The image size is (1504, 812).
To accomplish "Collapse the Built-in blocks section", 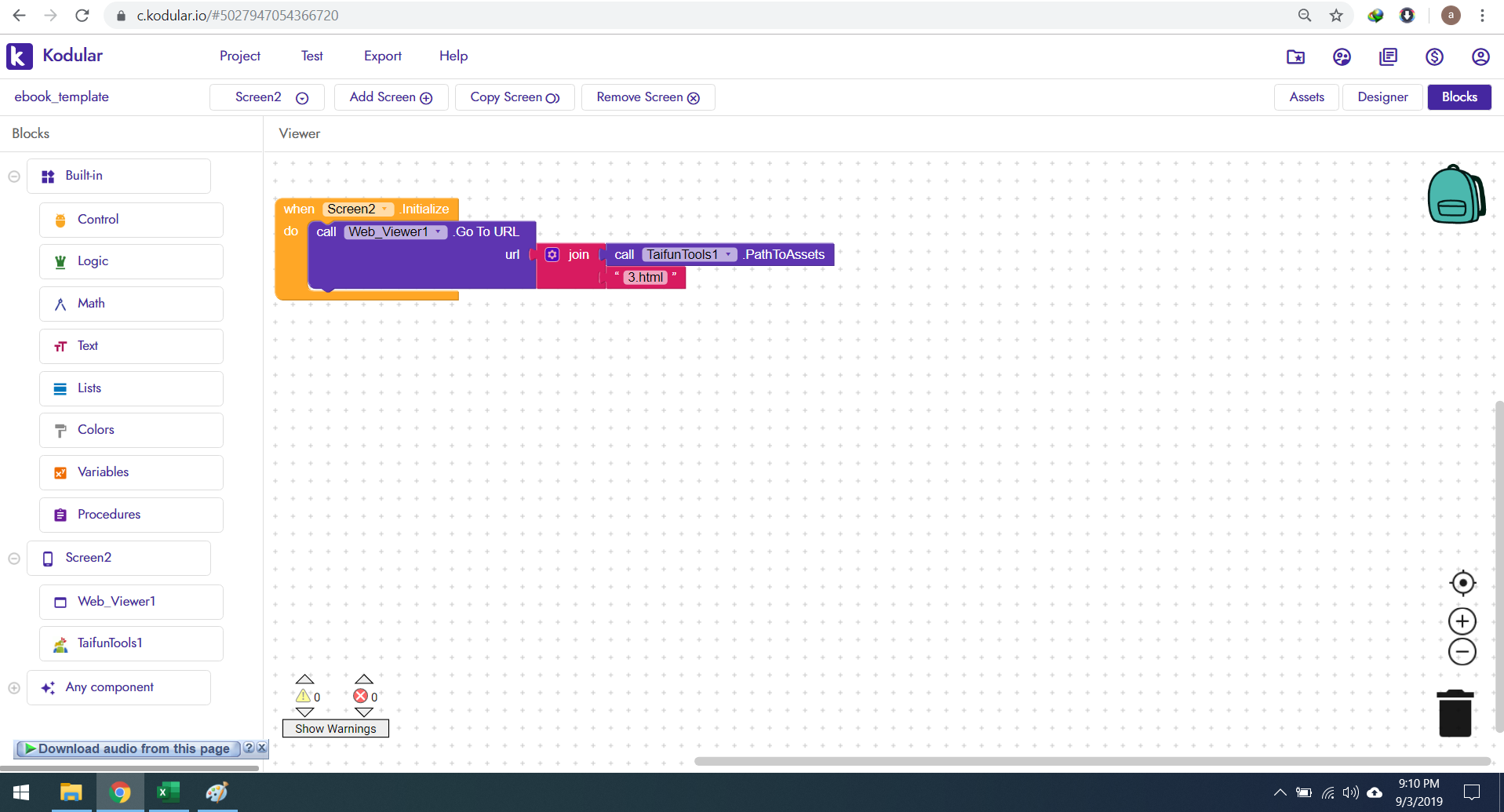I will pos(13,176).
